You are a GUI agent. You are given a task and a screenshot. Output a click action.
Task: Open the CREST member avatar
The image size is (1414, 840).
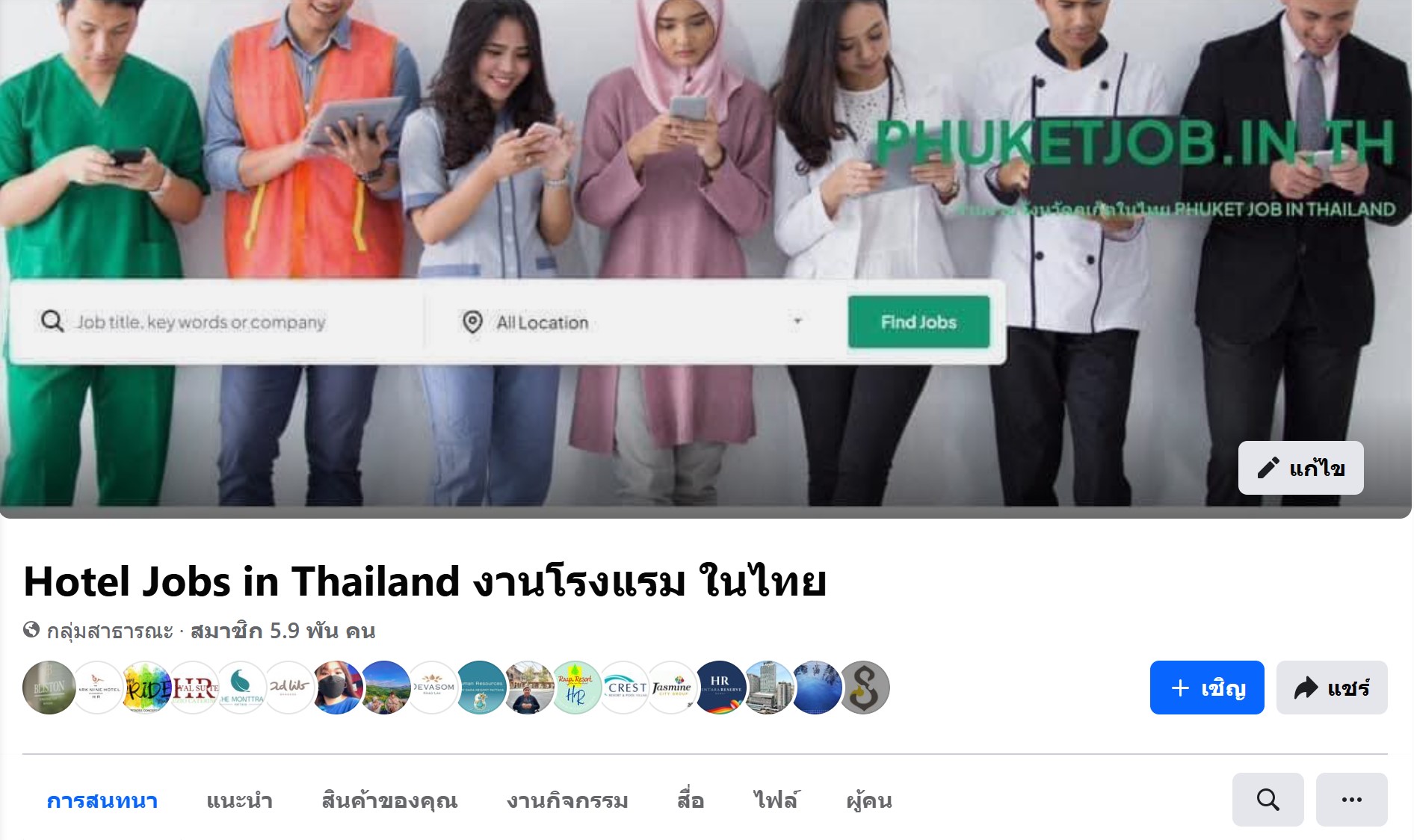[x=625, y=688]
